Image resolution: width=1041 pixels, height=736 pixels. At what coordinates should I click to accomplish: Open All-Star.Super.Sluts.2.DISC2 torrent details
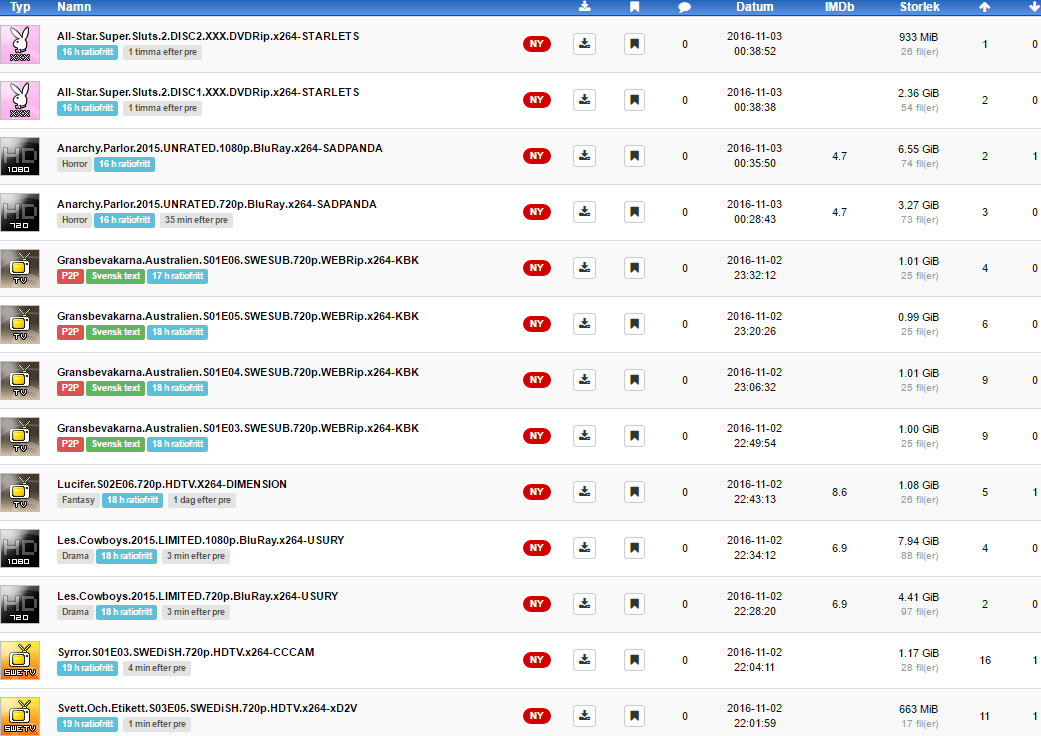(x=208, y=36)
